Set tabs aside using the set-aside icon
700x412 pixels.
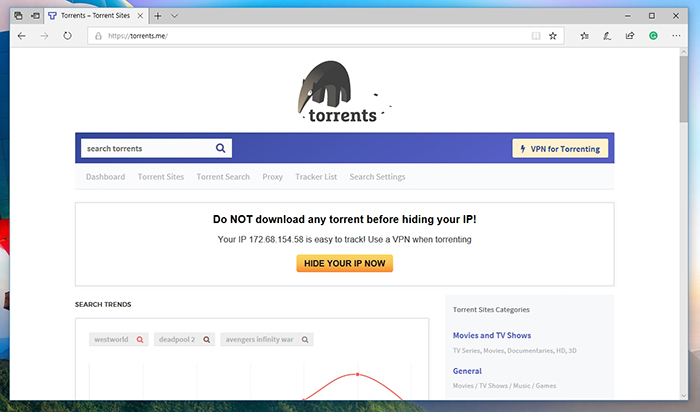[x=35, y=16]
